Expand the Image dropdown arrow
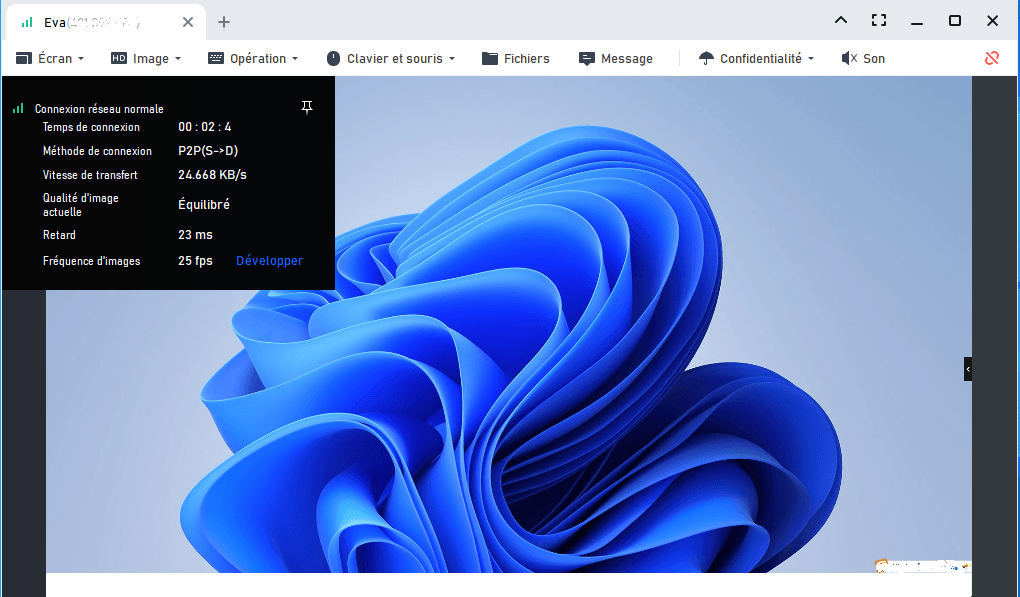This screenshot has width=1020, height=597. (178, 59)
